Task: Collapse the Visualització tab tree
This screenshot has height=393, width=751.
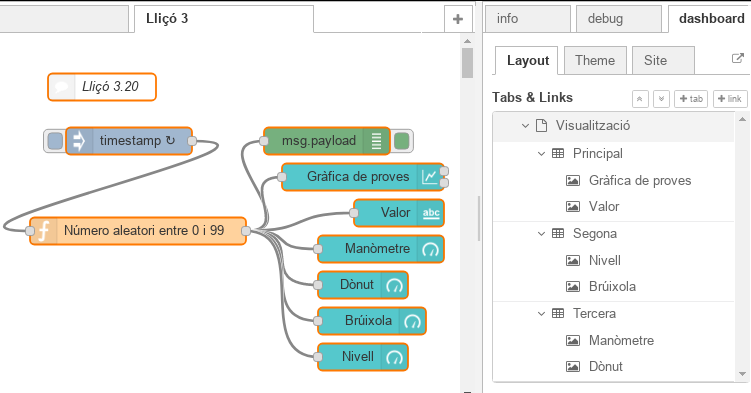Action: 525,126
